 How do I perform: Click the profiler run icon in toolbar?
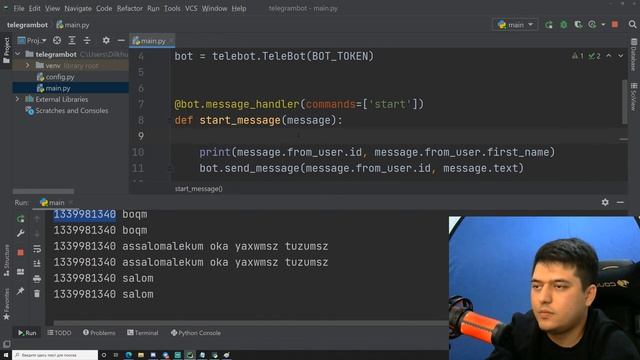coord(593,25)
